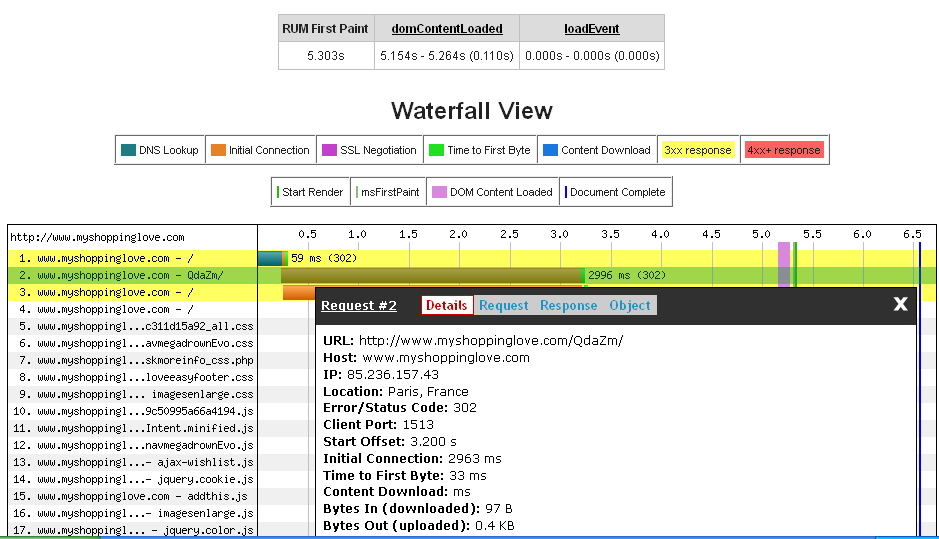
Task: Switch to the Response tab
Action: pyautogui.click(x=568, y=305)
